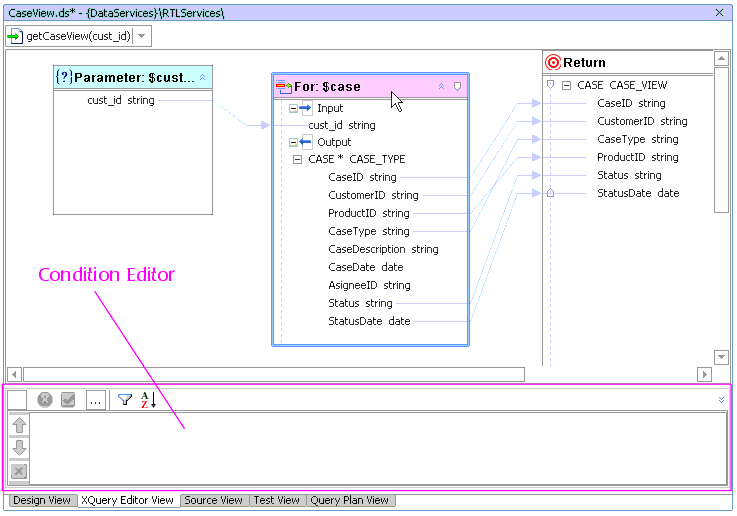Switch to Query Plan View tab
This screenshot has height=516, width=737.
coord(350,500)
